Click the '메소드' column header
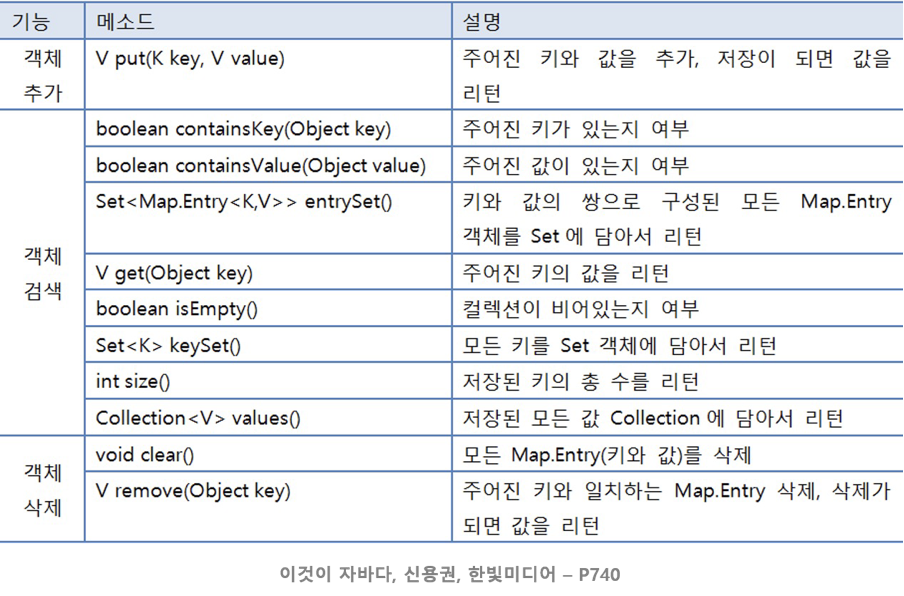This screenshot has width=904, height=596. point(268,21)
